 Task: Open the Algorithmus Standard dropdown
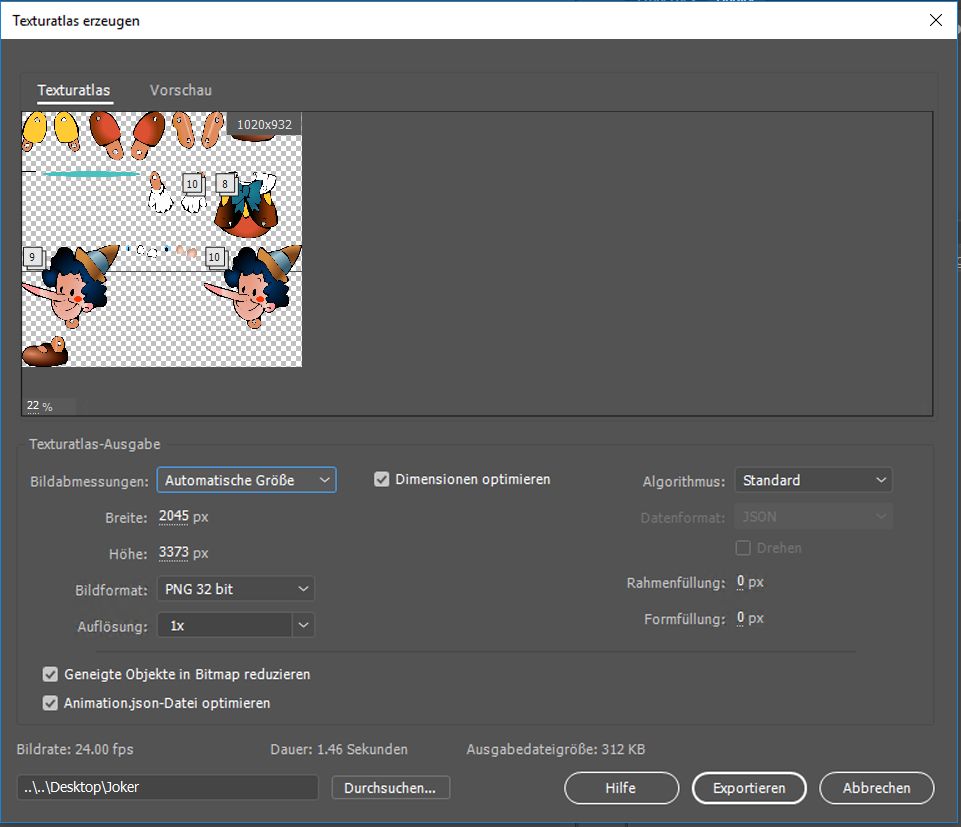(x=813, y=480)
